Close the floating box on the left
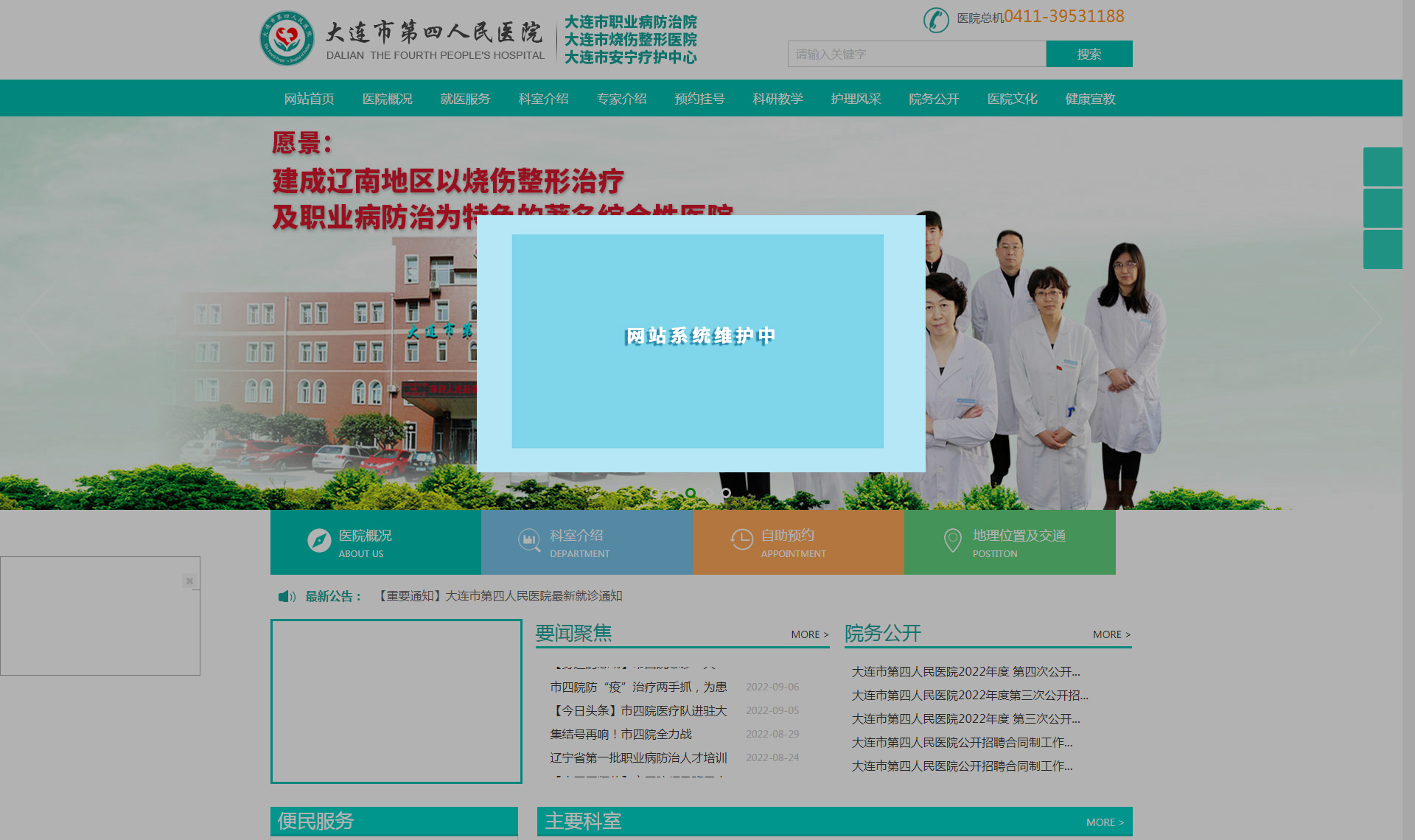Screen dimensions: 1415x840 189,581
